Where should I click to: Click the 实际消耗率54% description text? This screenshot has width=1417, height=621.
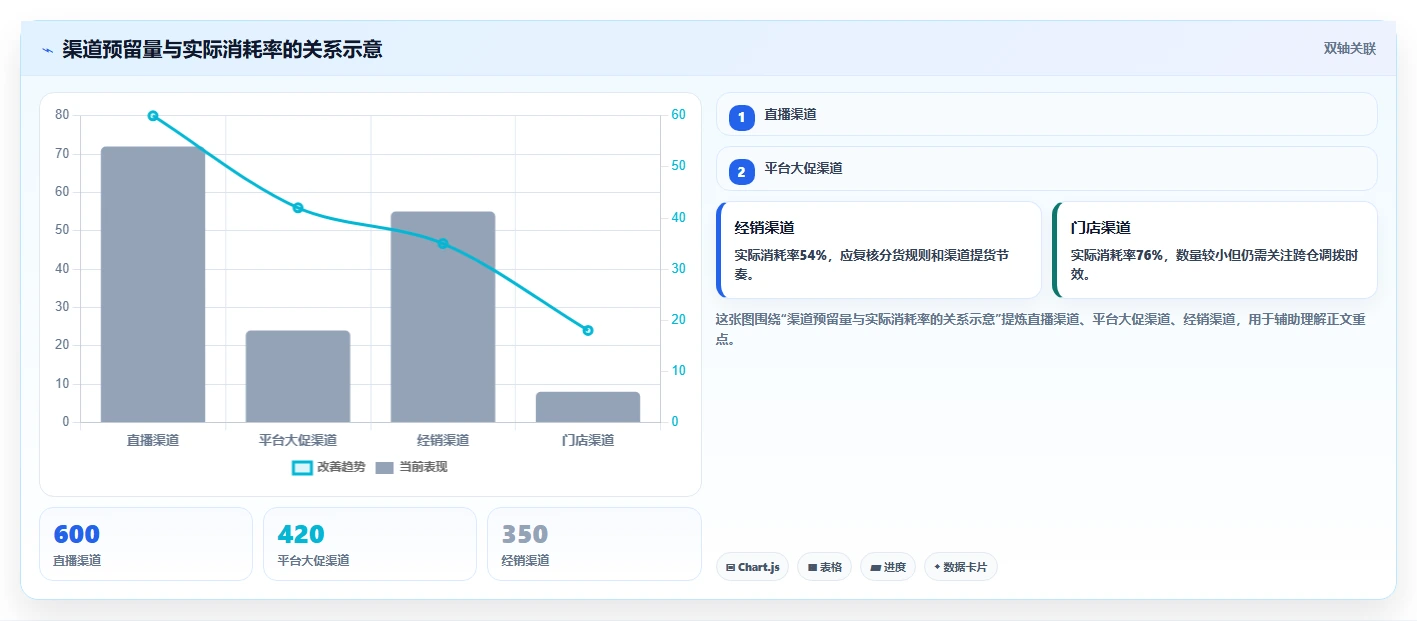[x=872, y=264]
